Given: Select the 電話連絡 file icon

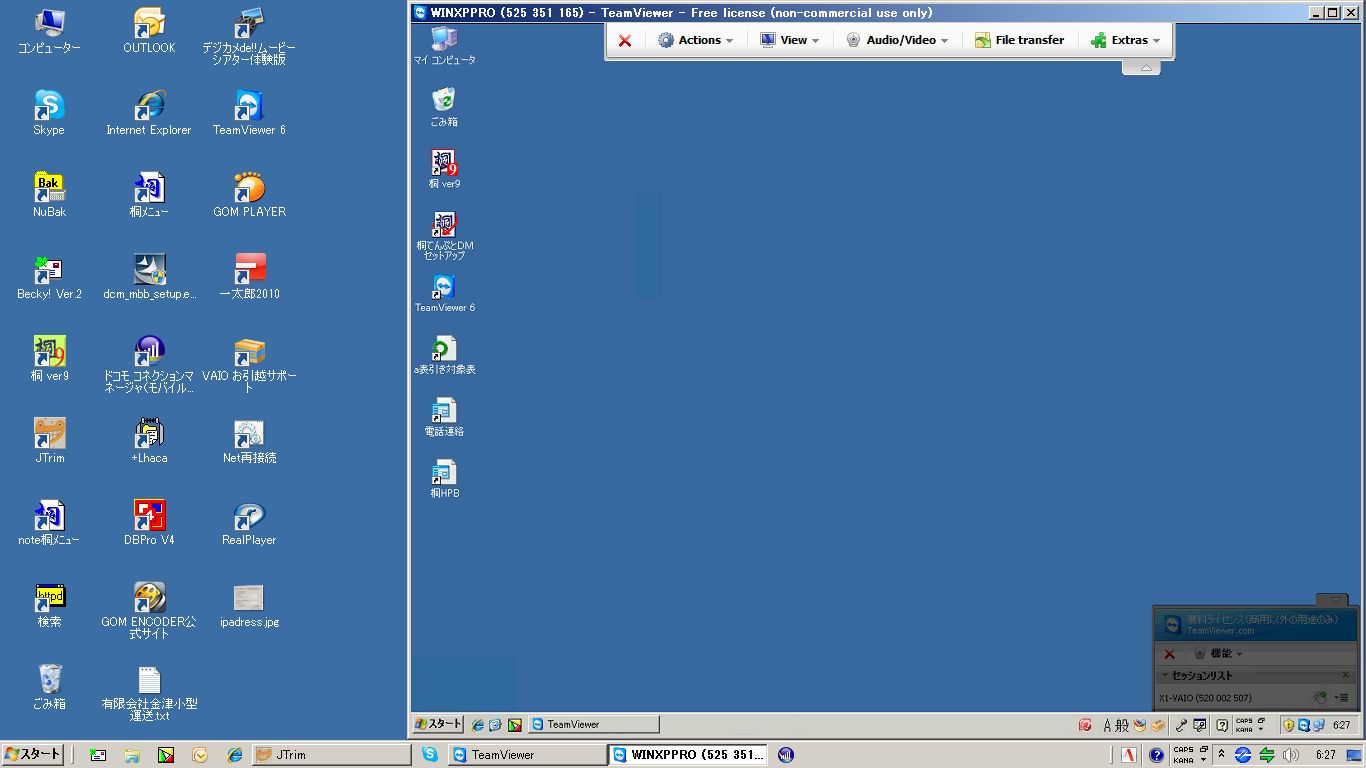Looking at the screenshot, I should [x=444, y=417].
